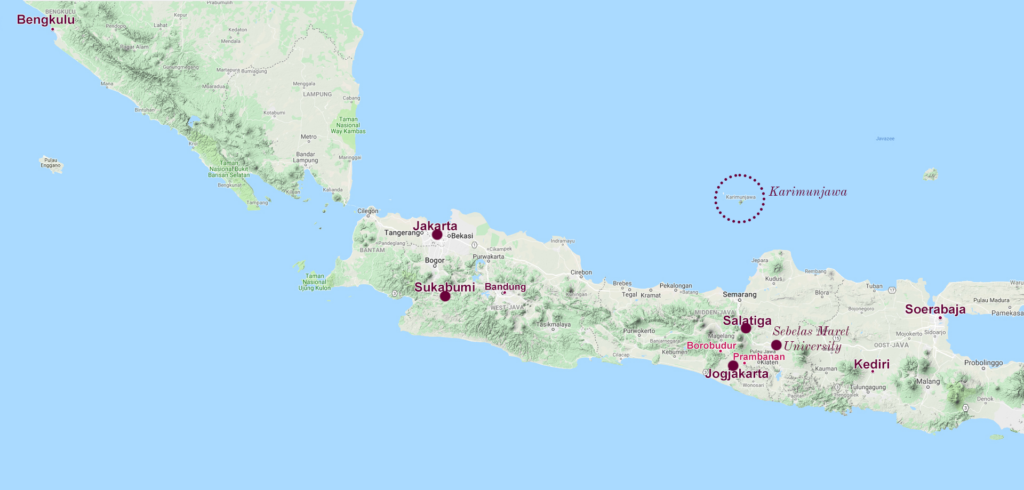Select the Kediri label
This screenshot has height=490, width=1024.
pyautogui.click(x=872, y=364)
